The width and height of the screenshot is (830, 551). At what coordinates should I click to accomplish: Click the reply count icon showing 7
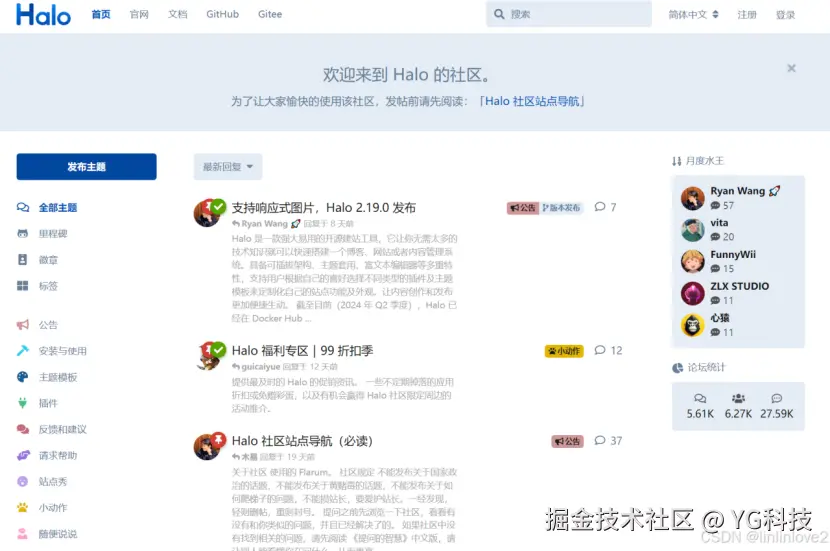600,207
